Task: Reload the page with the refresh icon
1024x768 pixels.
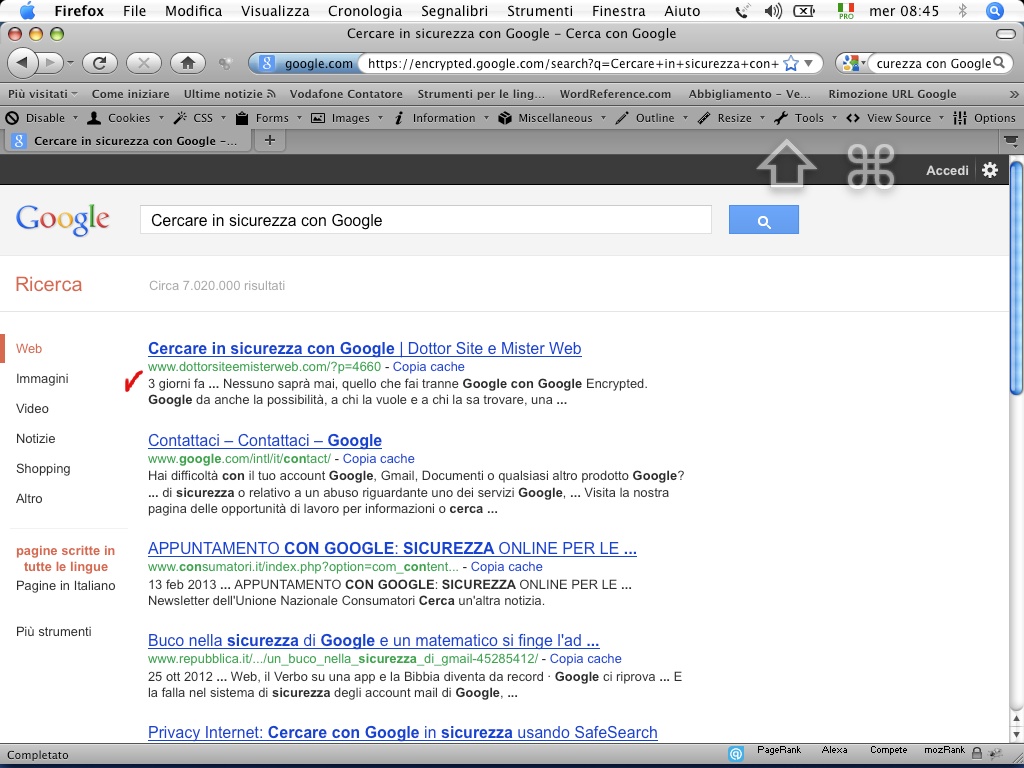Action: [99, 63]
